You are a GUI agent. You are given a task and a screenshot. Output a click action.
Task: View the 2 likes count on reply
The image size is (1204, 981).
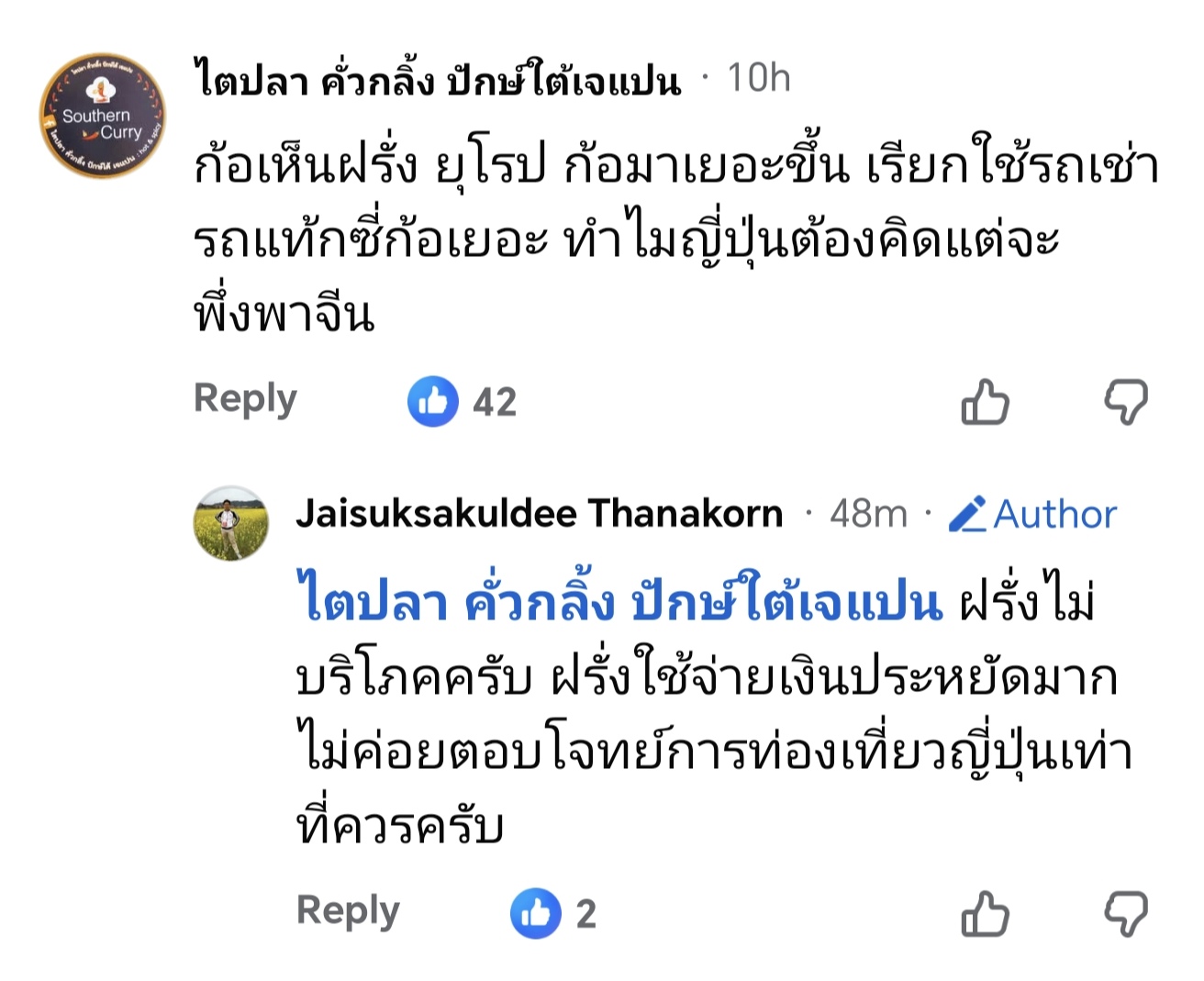point(585,914)
